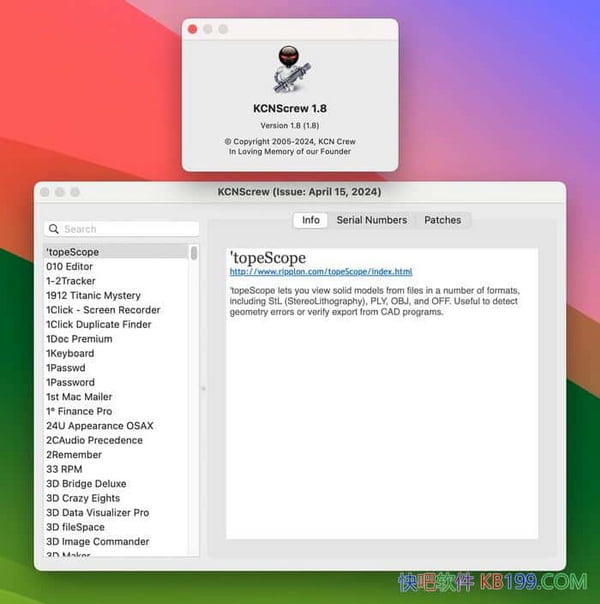Select 010 Editor in the list

tap(69, 267)
